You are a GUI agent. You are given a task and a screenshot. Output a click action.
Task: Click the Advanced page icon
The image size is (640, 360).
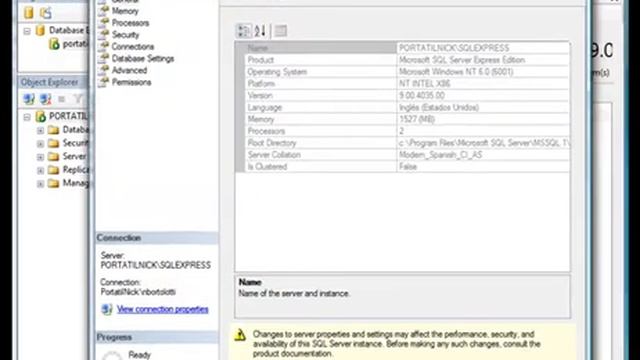pos(104,70)
